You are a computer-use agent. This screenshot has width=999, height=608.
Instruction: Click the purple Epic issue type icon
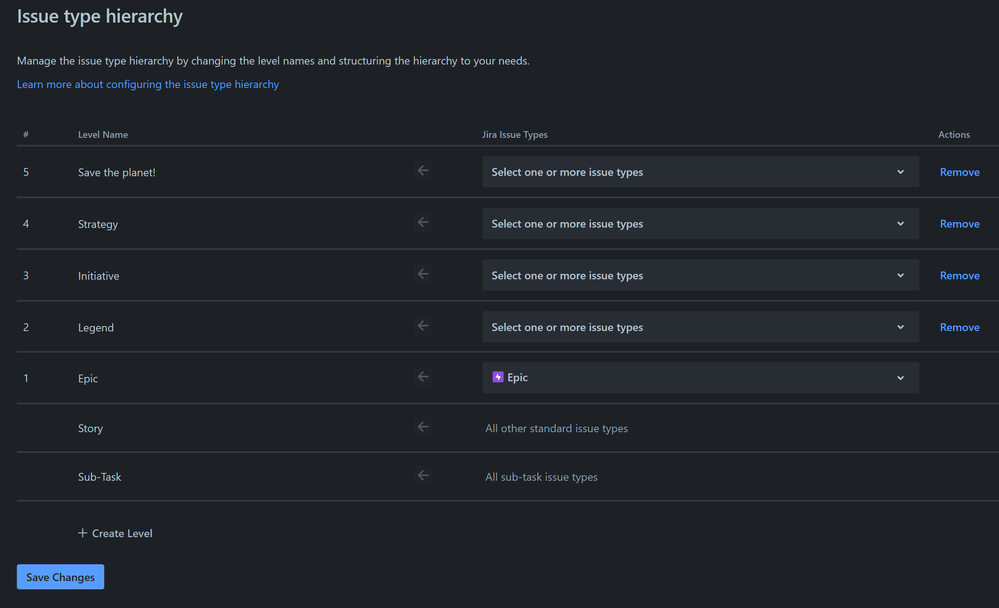tap(498, 377)
